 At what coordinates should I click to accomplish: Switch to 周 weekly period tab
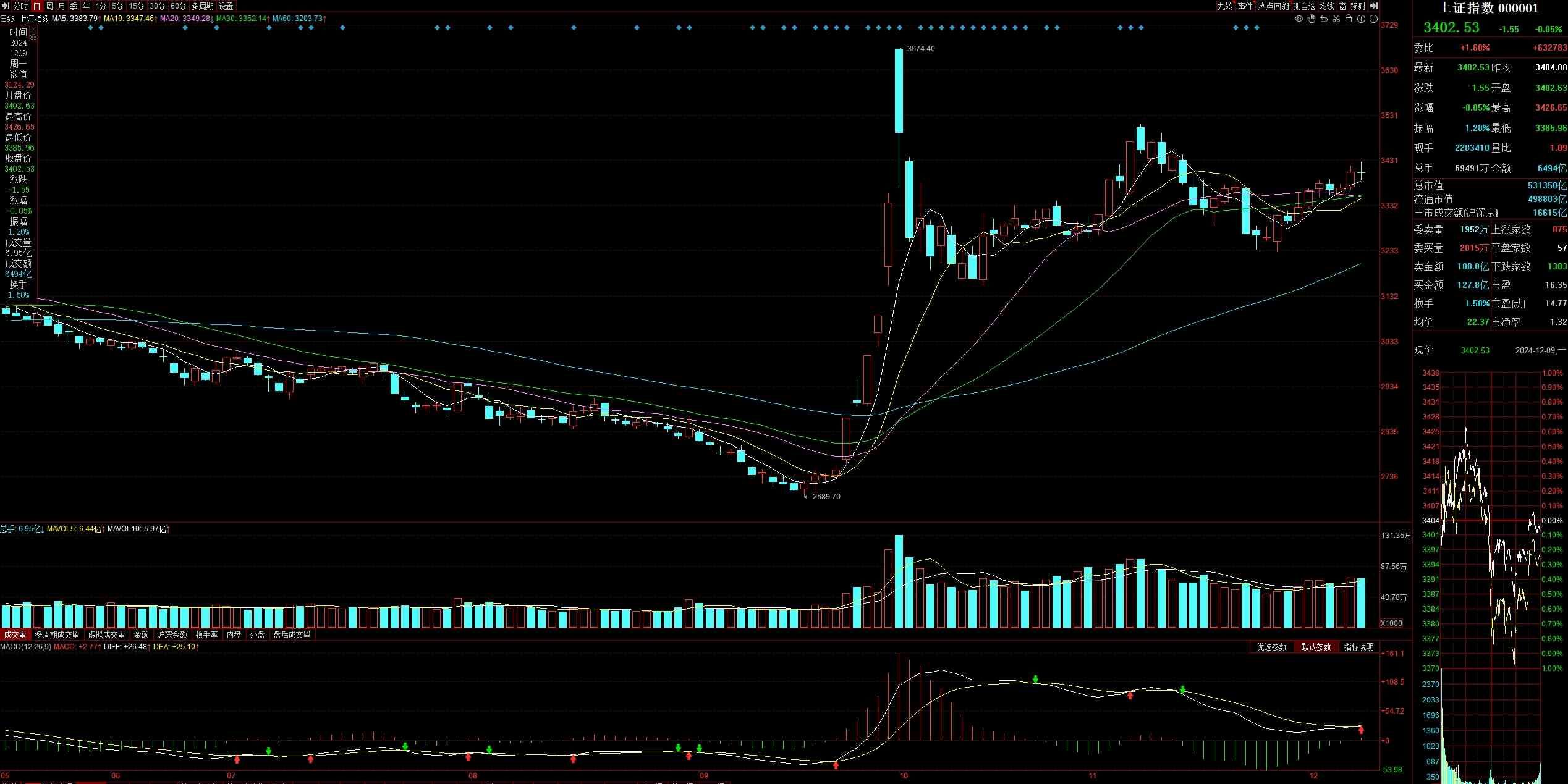(49, 6)
